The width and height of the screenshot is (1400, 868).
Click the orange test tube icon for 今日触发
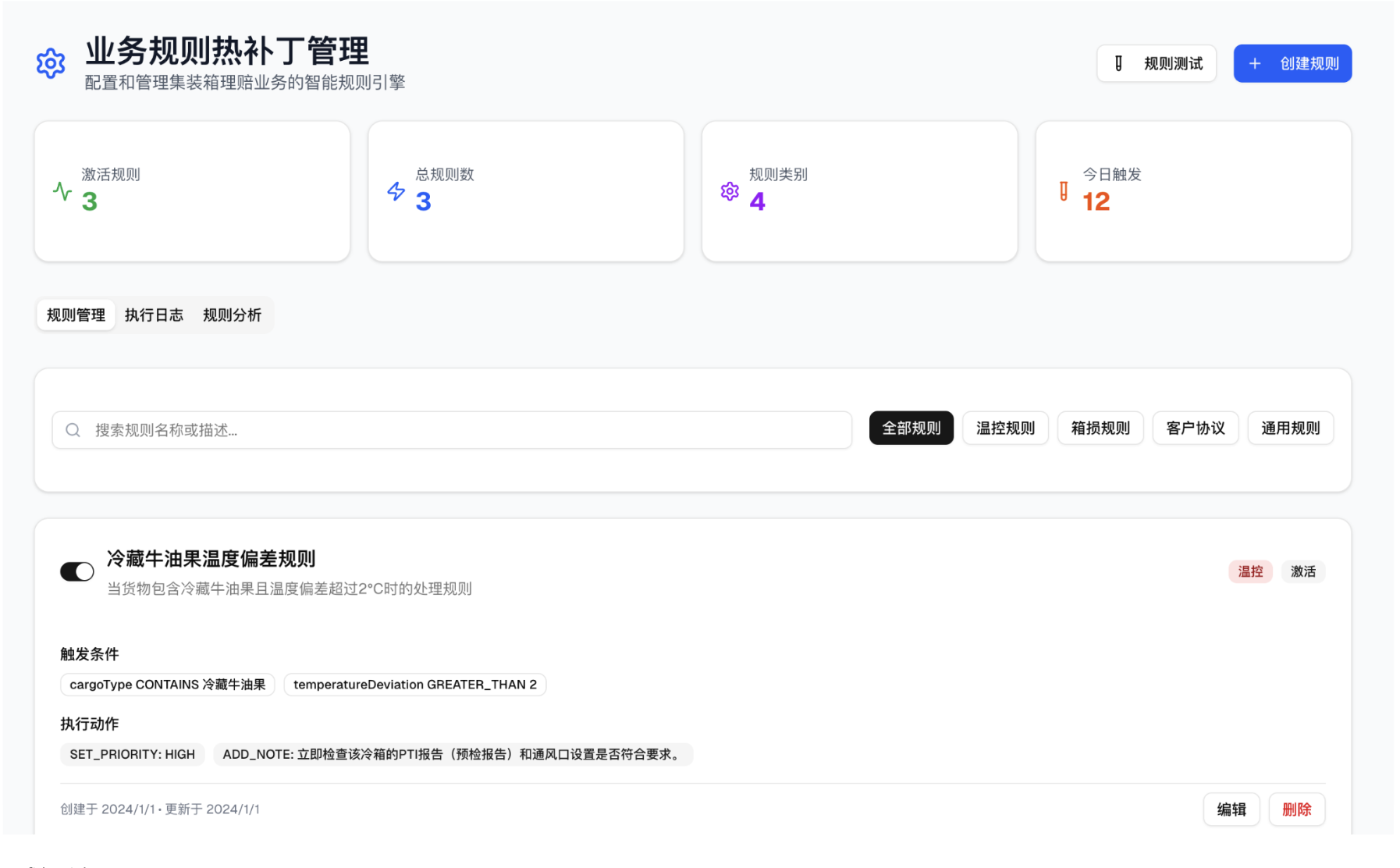(1064, 191)
